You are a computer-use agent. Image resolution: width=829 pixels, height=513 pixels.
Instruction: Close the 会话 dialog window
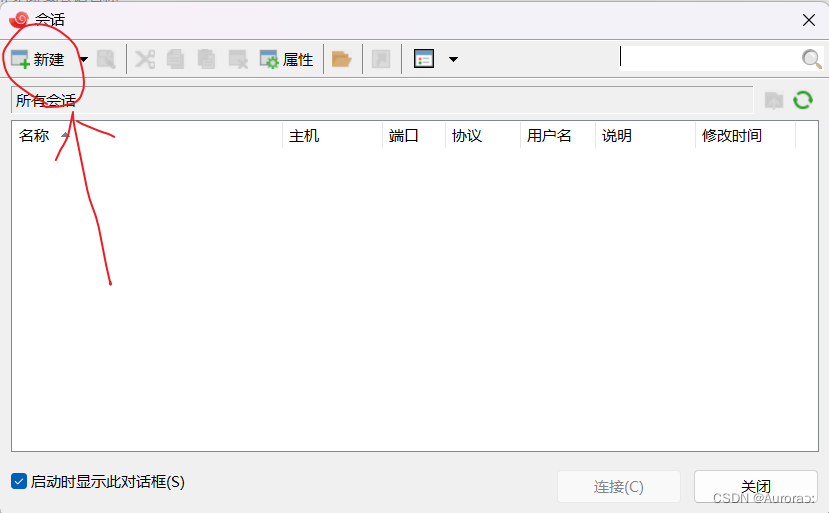(x=808, y=20)
